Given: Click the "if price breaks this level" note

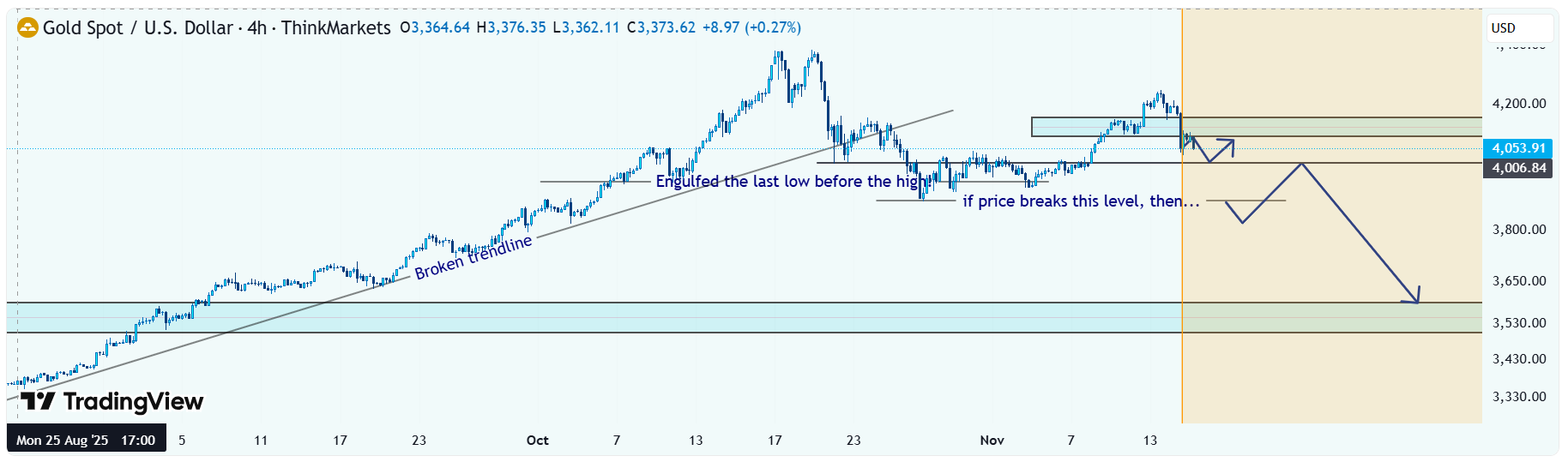Looking at the screenshot, I should point(1081,201).
